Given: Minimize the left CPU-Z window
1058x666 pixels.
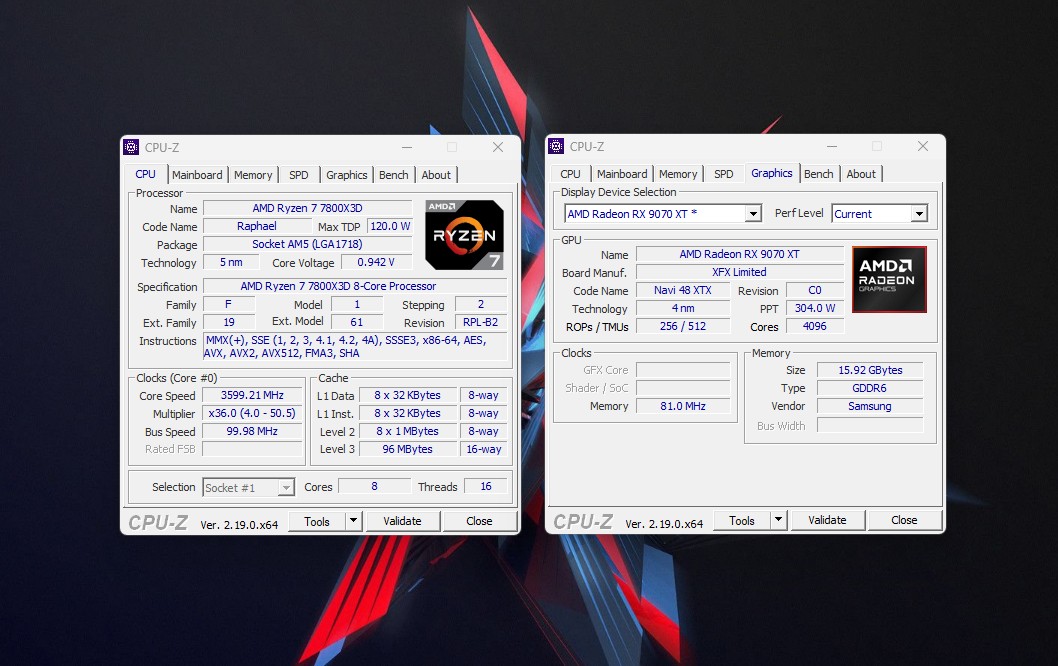Looking at the screenshot, I should [407, 147].
